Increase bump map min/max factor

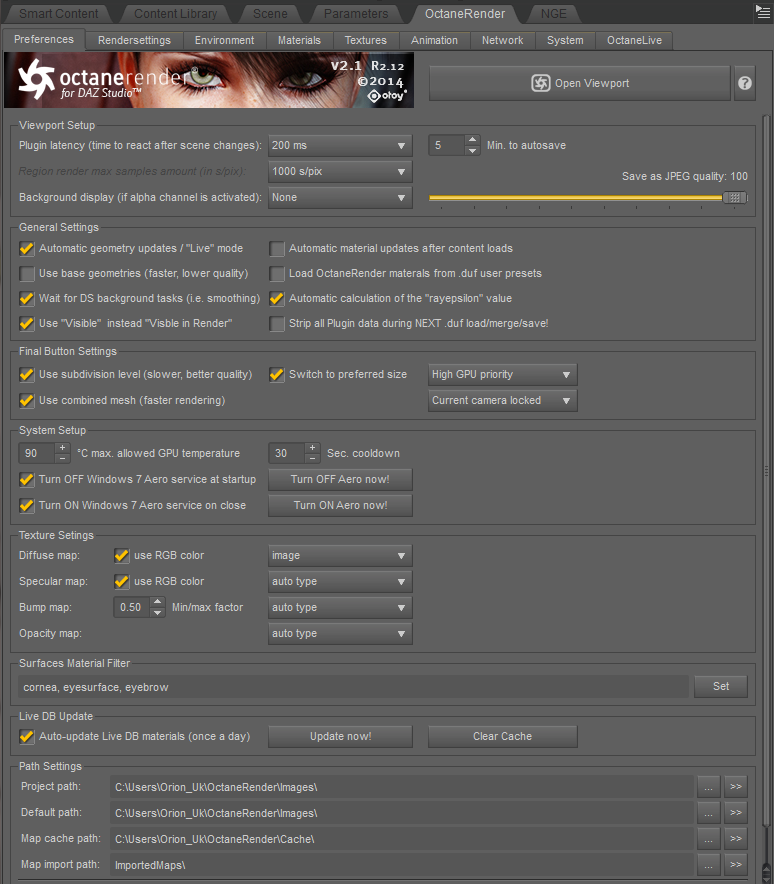(158, 602)
